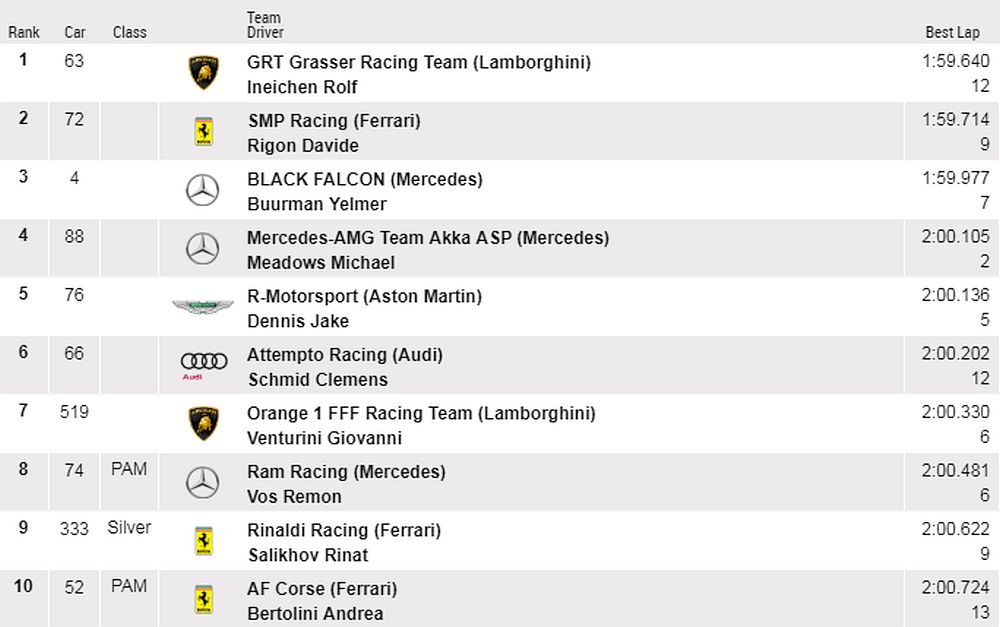
Task: Click Mercedes logo next to Ram Racing
Action: pyautogui.click(x=203, y=483)
